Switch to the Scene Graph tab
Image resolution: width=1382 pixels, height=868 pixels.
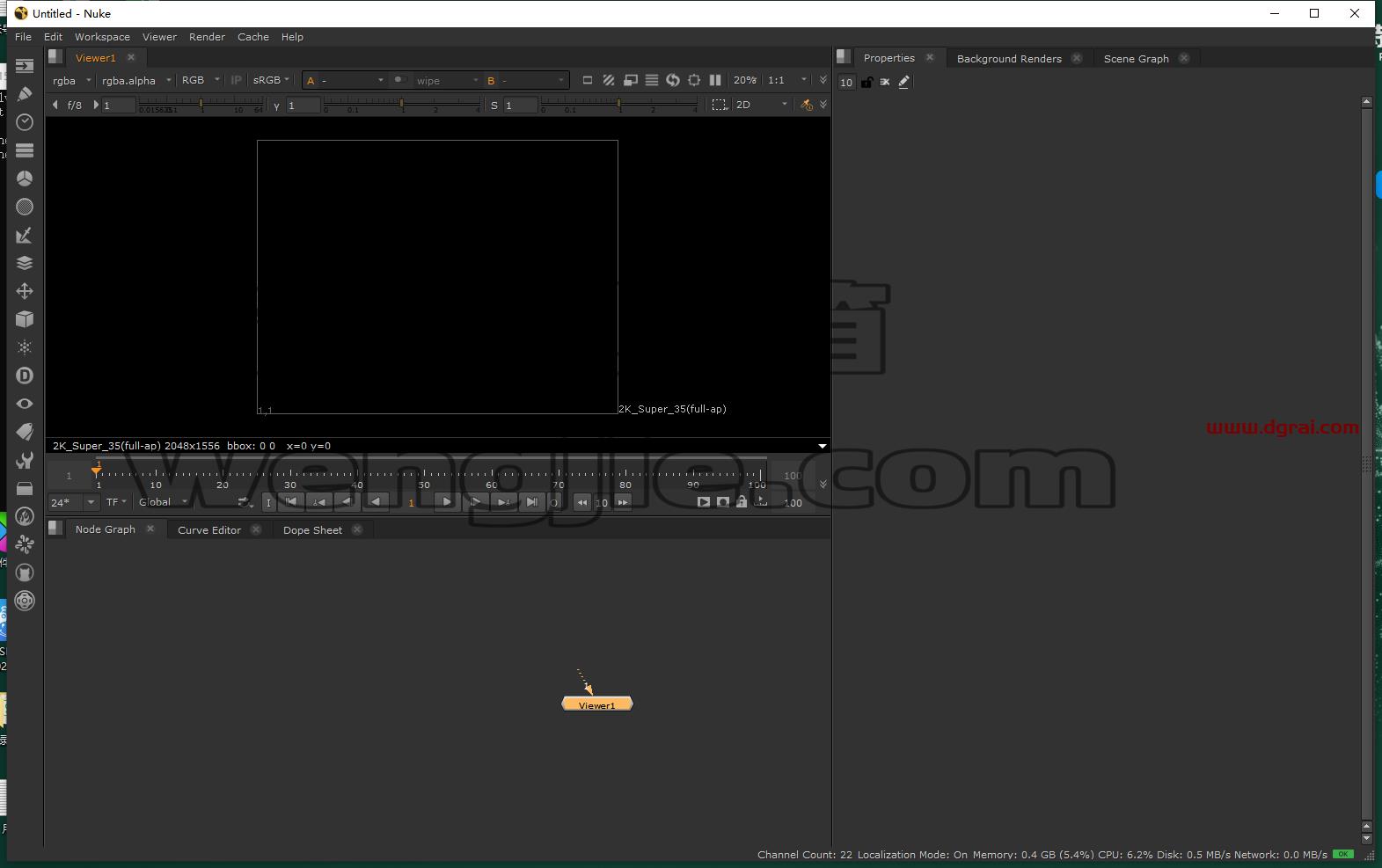coord(1136,59)
